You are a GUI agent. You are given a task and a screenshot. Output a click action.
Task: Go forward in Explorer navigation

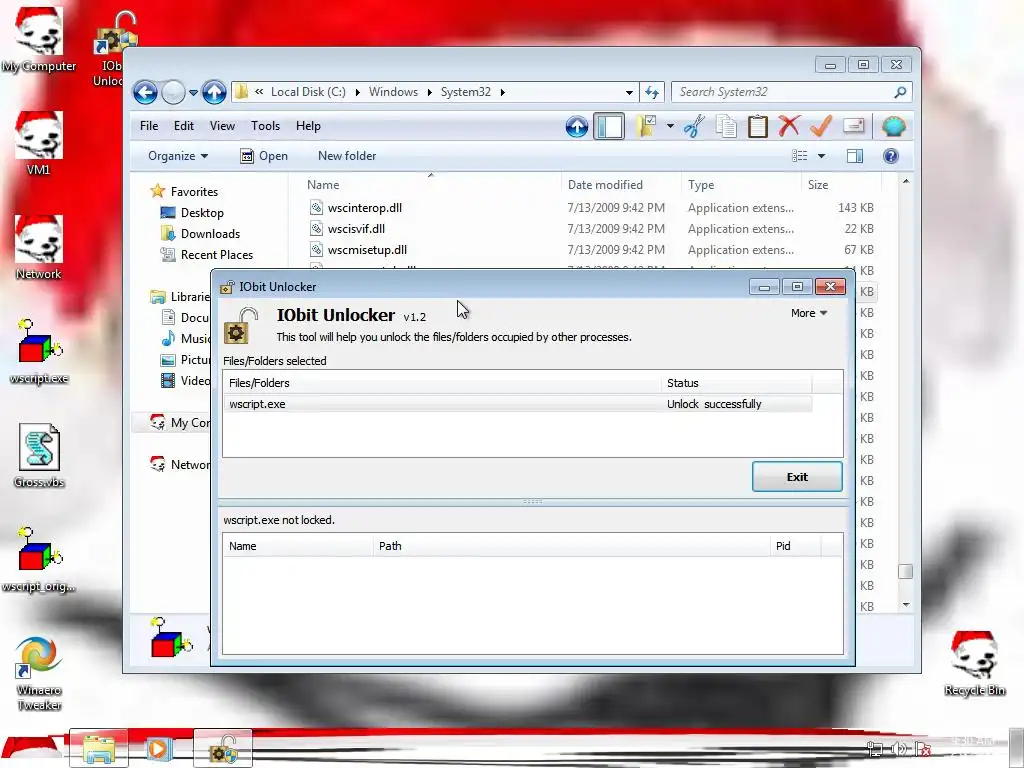(173, 92)
